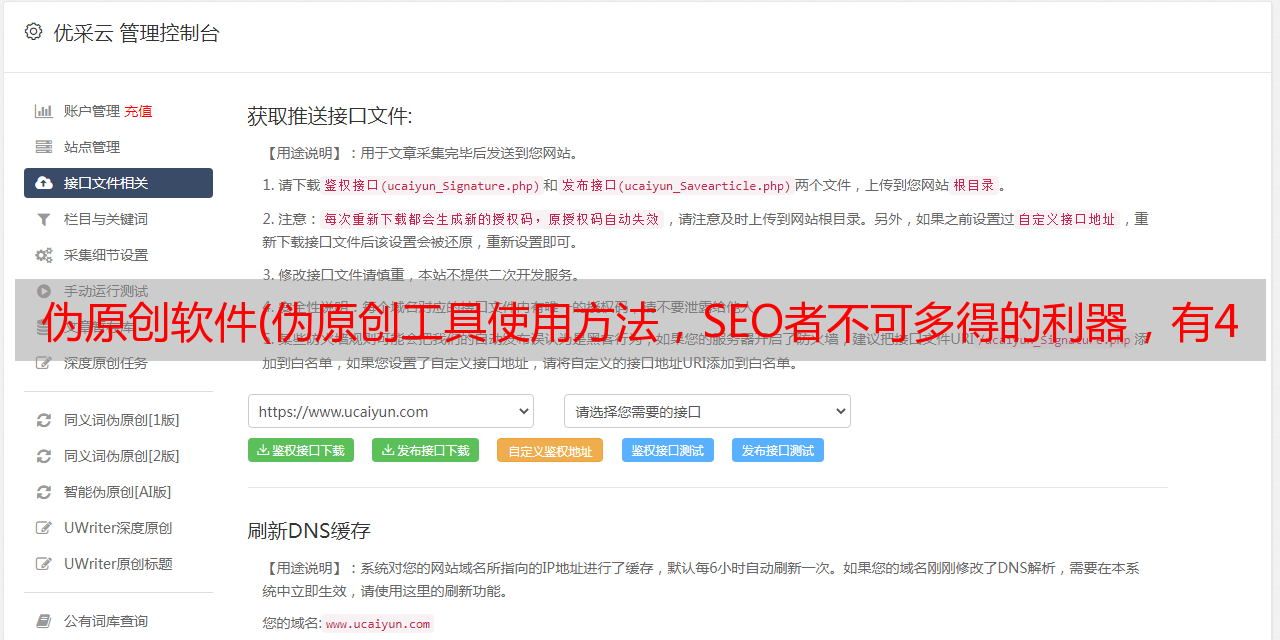Click the bar chart icon for 账户管理

(44, 111)
